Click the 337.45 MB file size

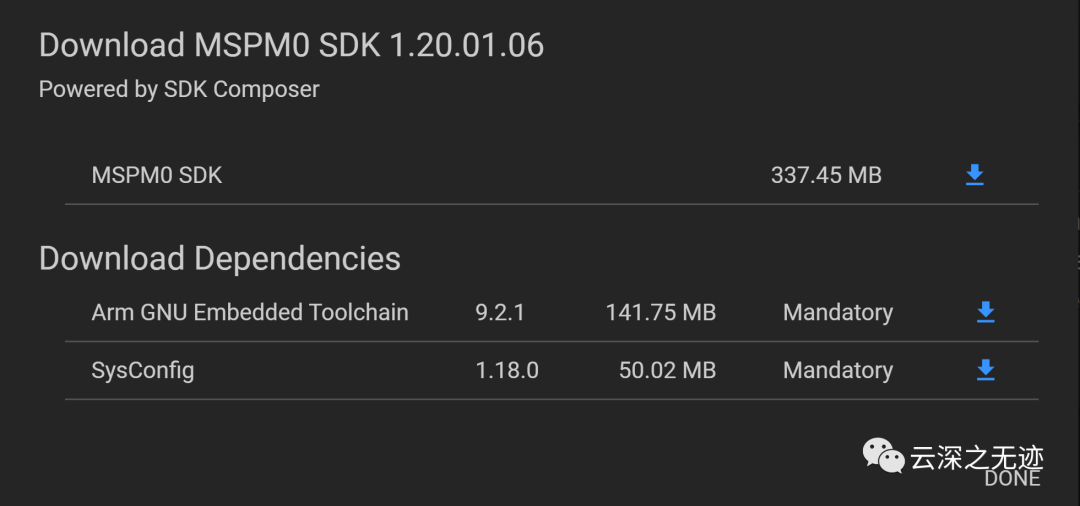click(x=826, y=176)
